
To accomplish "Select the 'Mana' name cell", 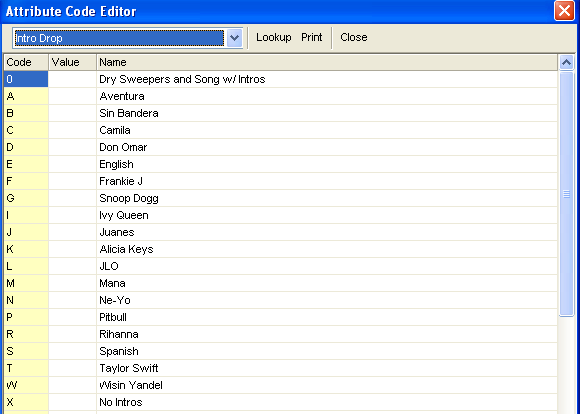I will tap(327, 283).
